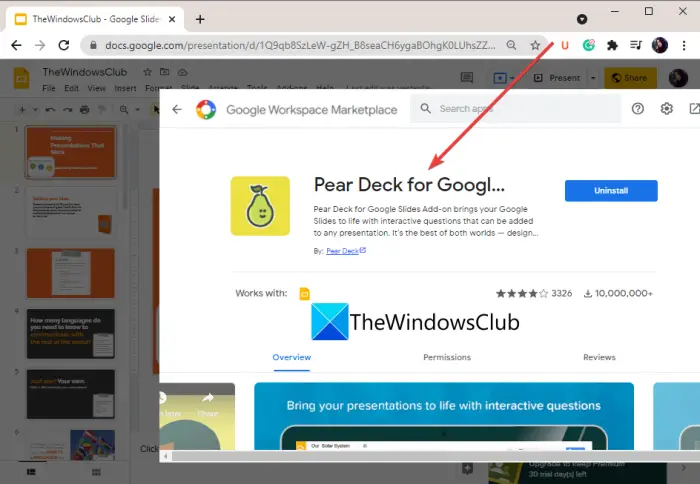Click the new slide plus button

pos(22,109)
